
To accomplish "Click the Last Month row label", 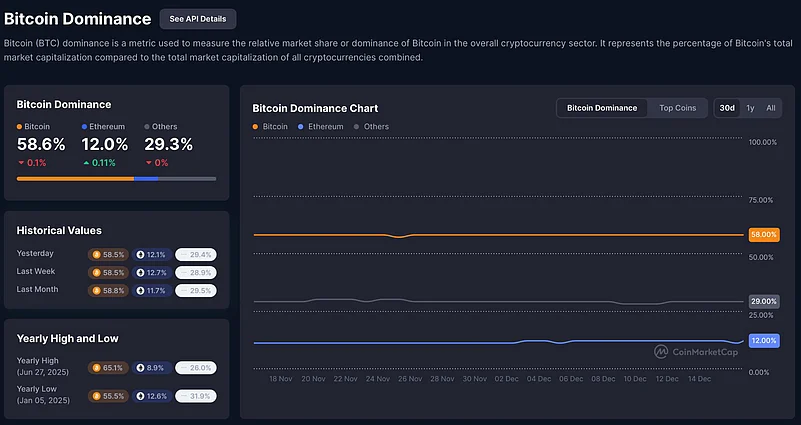I will click(x=37, y=289).
